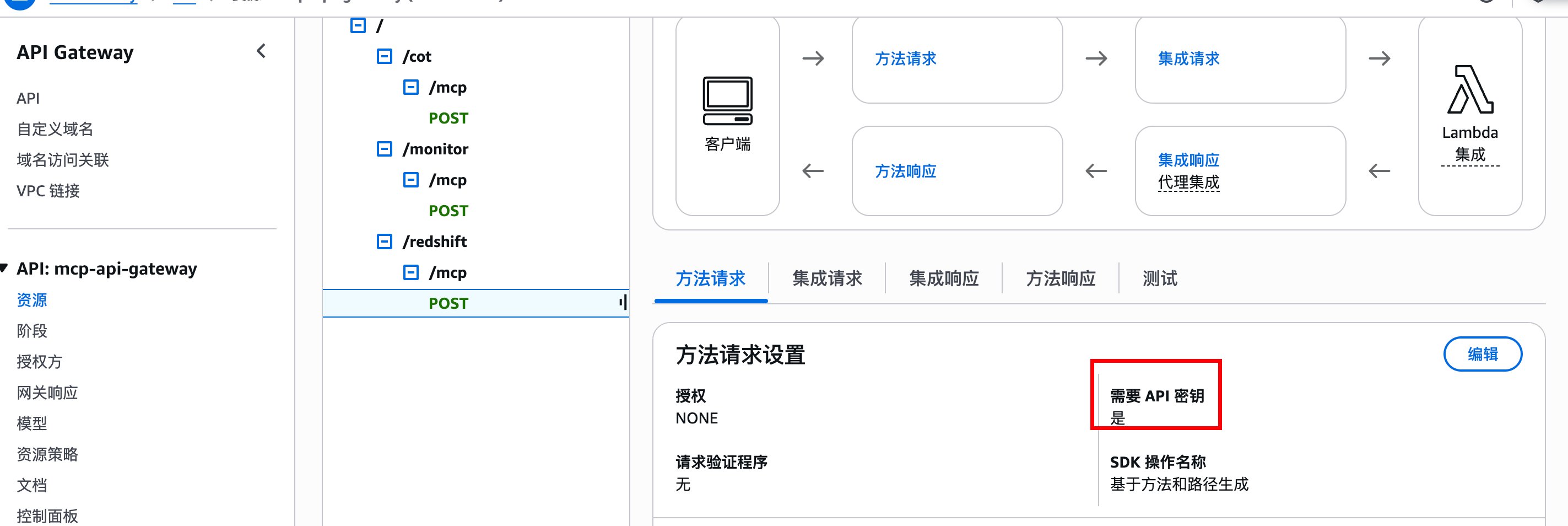Collapse the /cot resource node
Image resolution: width=1568 pixels, height=526 pixels.
coord(384,57)
